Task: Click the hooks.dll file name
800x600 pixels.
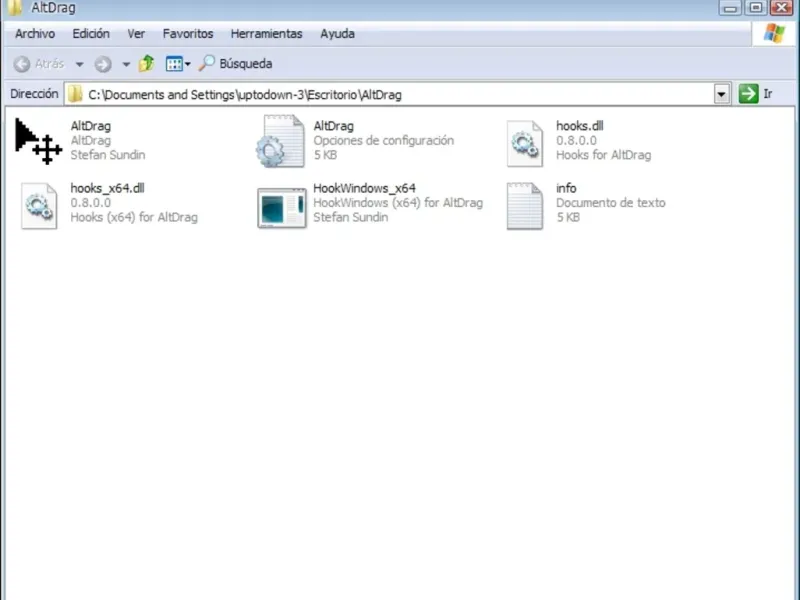Action: tap(580, 126)
